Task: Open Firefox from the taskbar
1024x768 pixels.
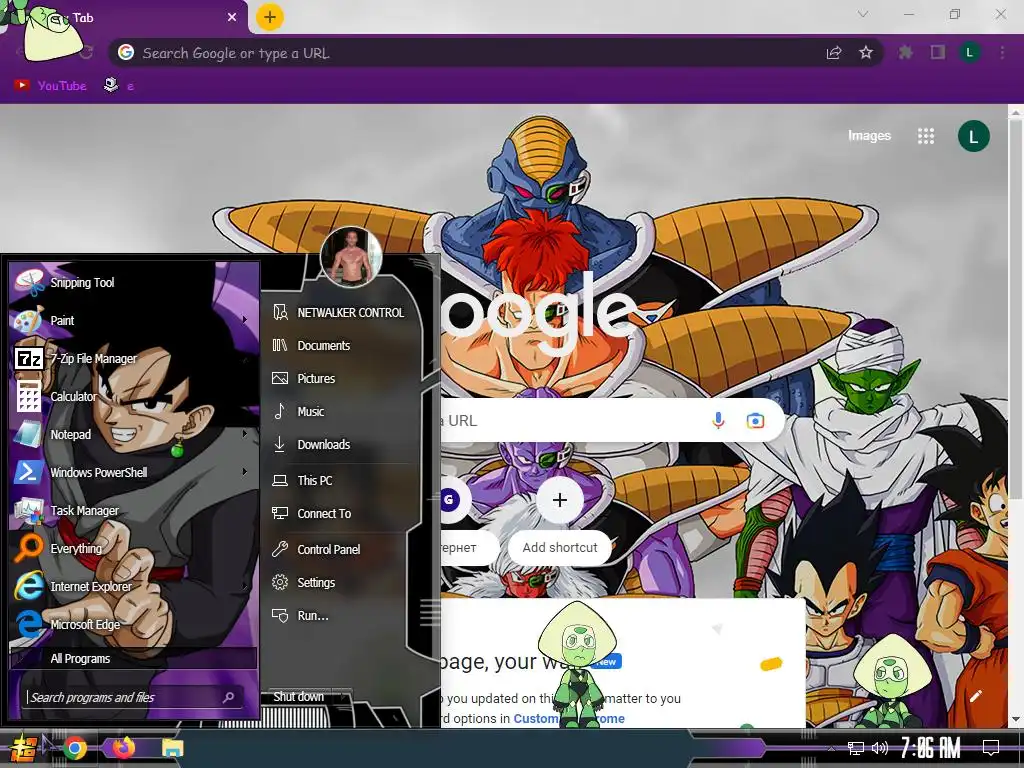Action: pos(124,748)
